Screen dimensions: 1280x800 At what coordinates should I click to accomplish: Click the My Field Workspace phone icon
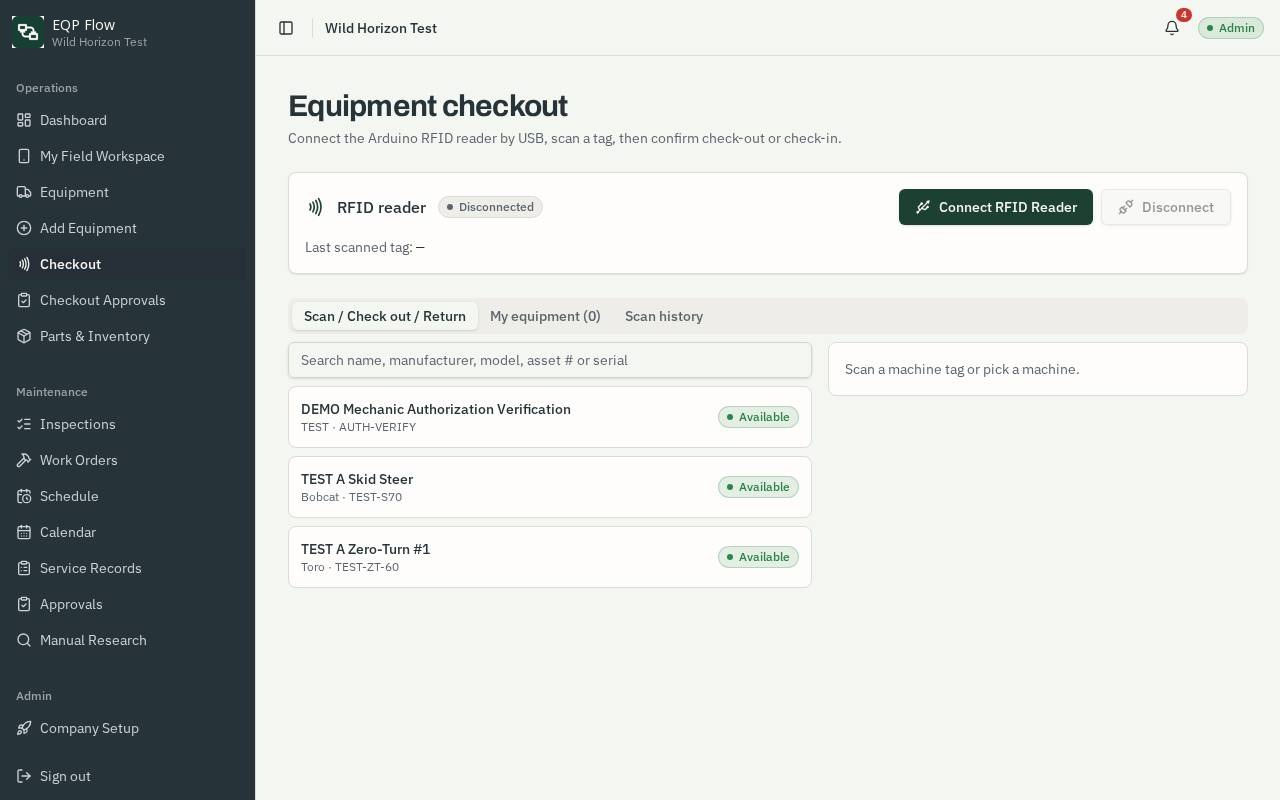tap(24, 156)
